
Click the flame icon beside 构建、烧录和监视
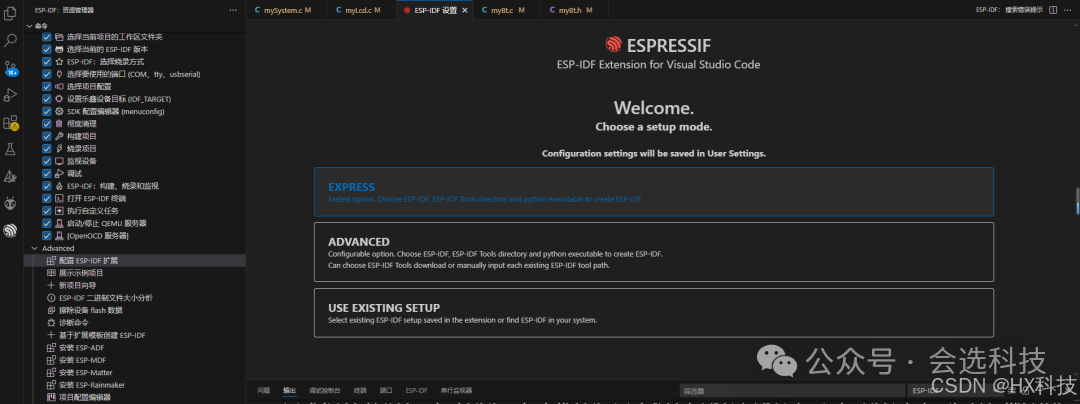pyautogui.click(x=59, y=186)
